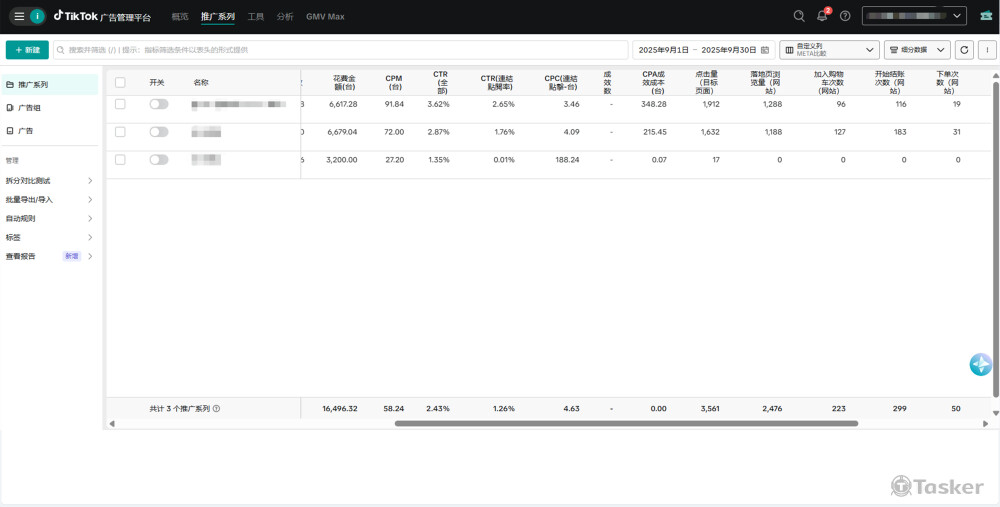This screenshot has width=1000, height=507.
Task: Open the 细分数据 breakdown dropdown
Action: coord(917,50)
